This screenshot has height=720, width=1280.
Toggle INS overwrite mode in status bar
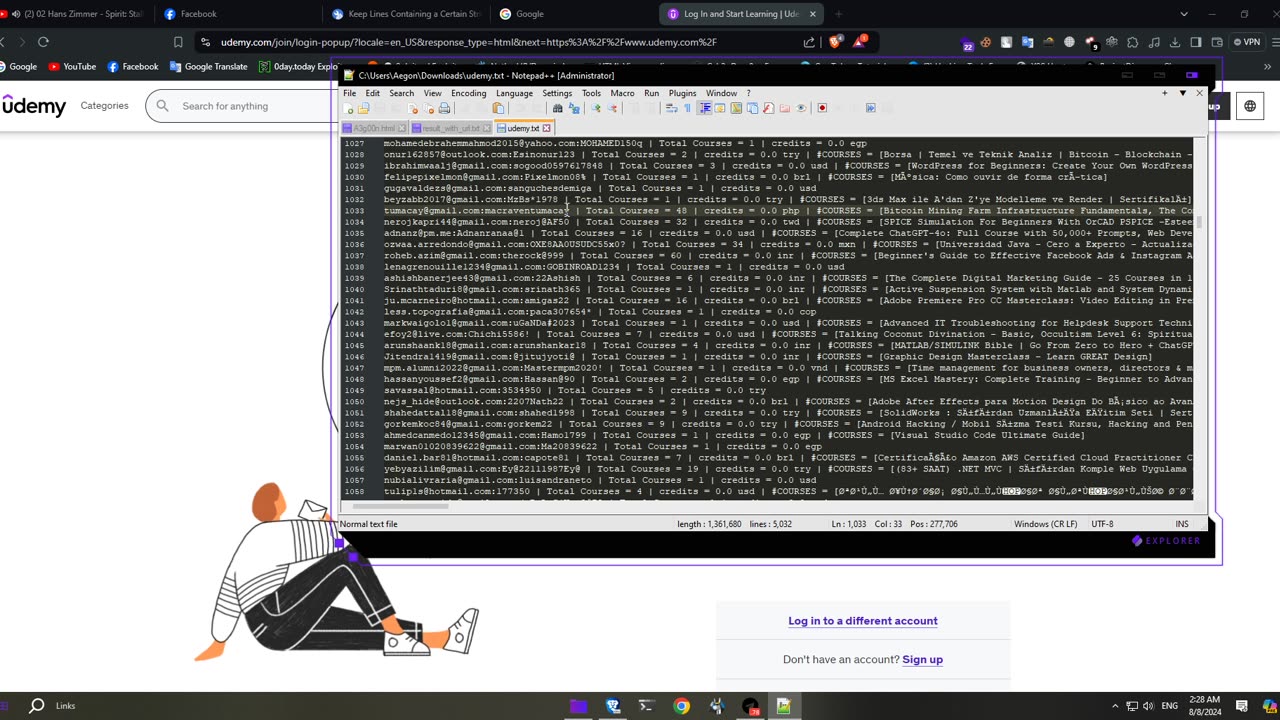pyautogui.click(x=1182, y=524)
